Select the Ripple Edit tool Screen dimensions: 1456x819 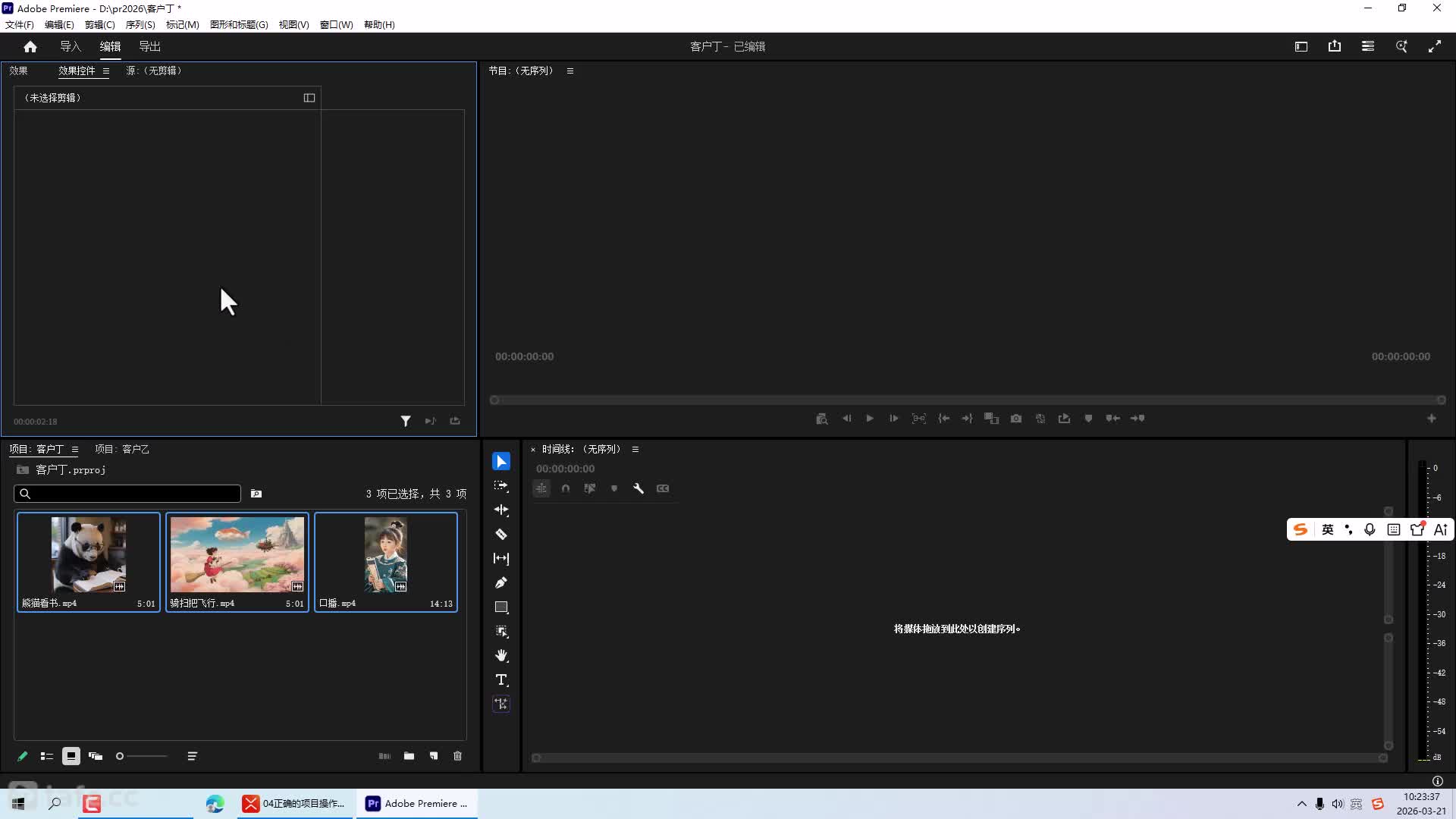501,510
